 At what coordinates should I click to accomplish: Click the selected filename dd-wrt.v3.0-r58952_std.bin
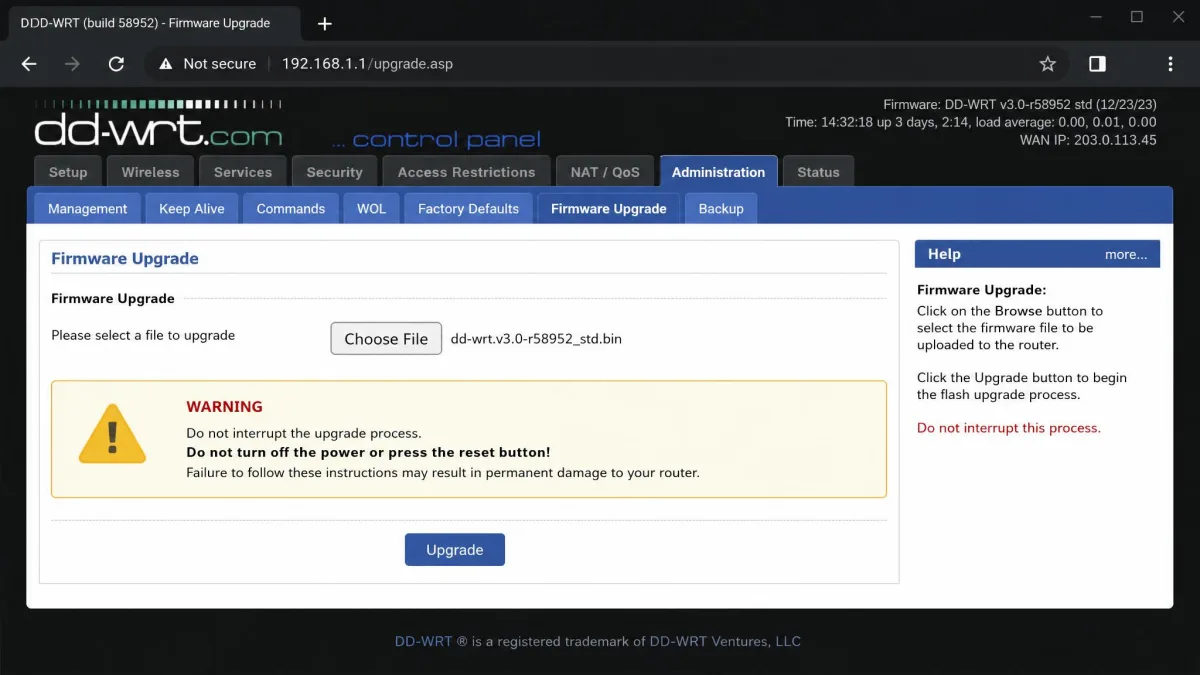pyautogui.click(x=536, y=339)
